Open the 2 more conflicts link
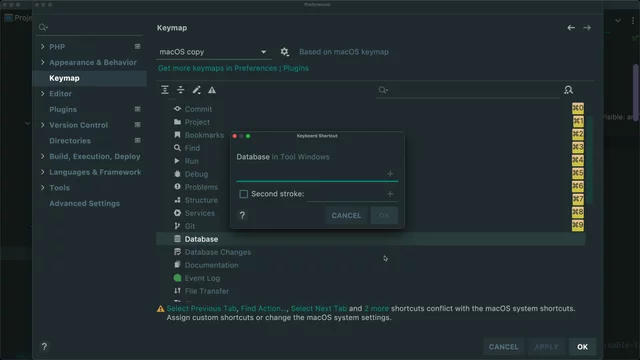This screenshot has height=360, width=640. coord(376,309)
